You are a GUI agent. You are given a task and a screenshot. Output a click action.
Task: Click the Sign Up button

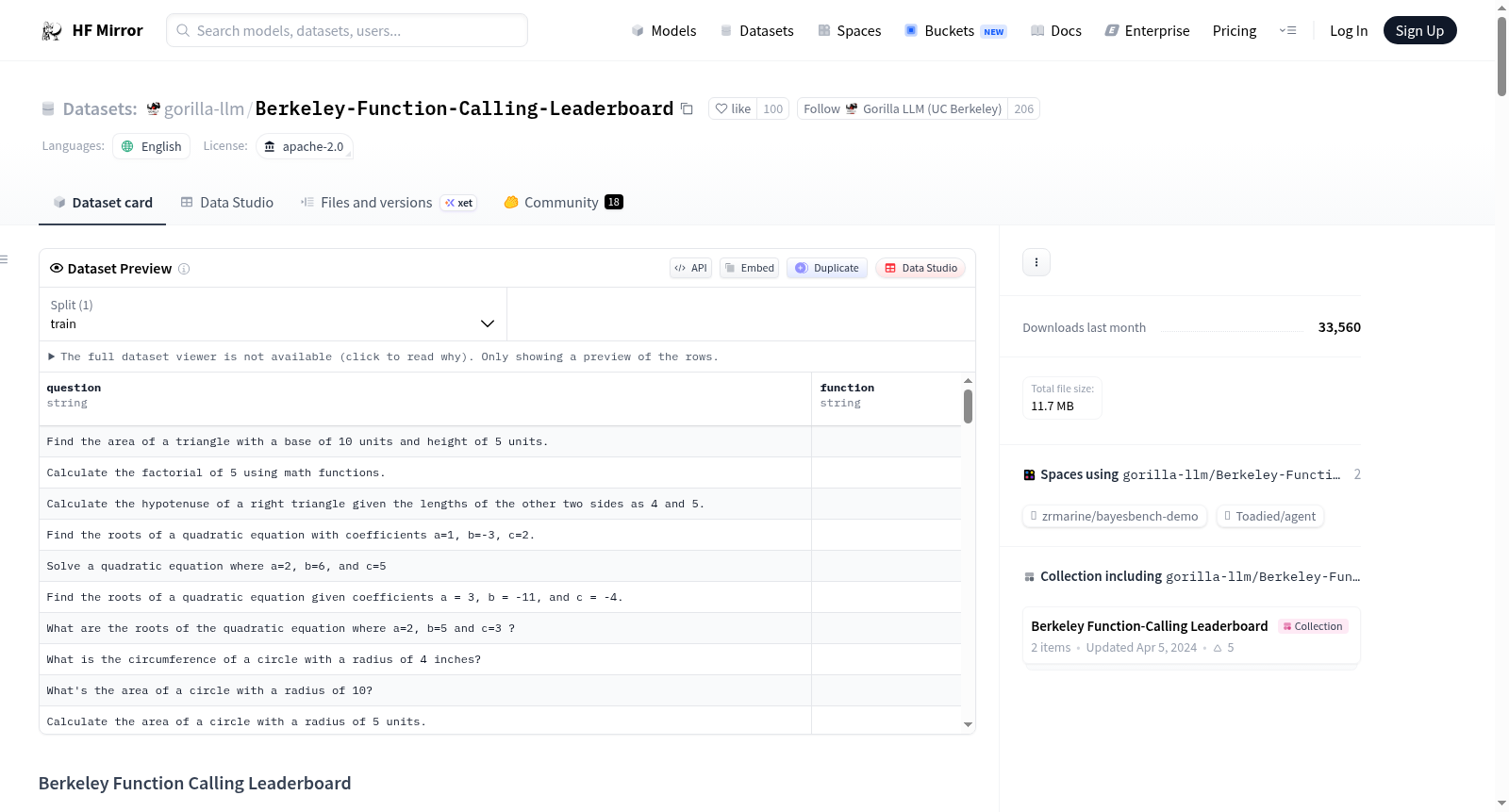point(1420,31)
